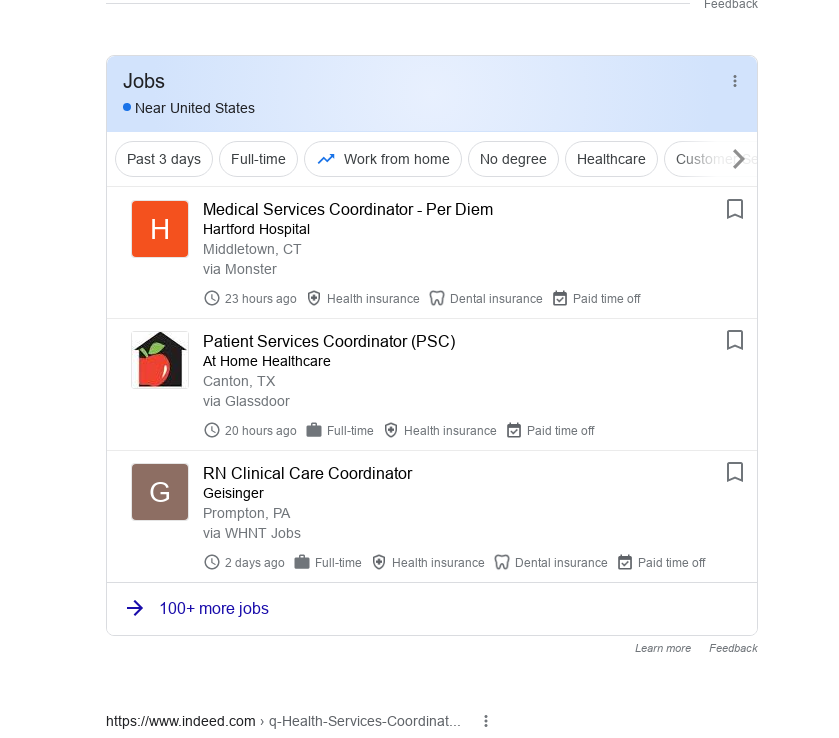Choose the No degree filter chip
839x738 pixels.
(x=513, y=159)
